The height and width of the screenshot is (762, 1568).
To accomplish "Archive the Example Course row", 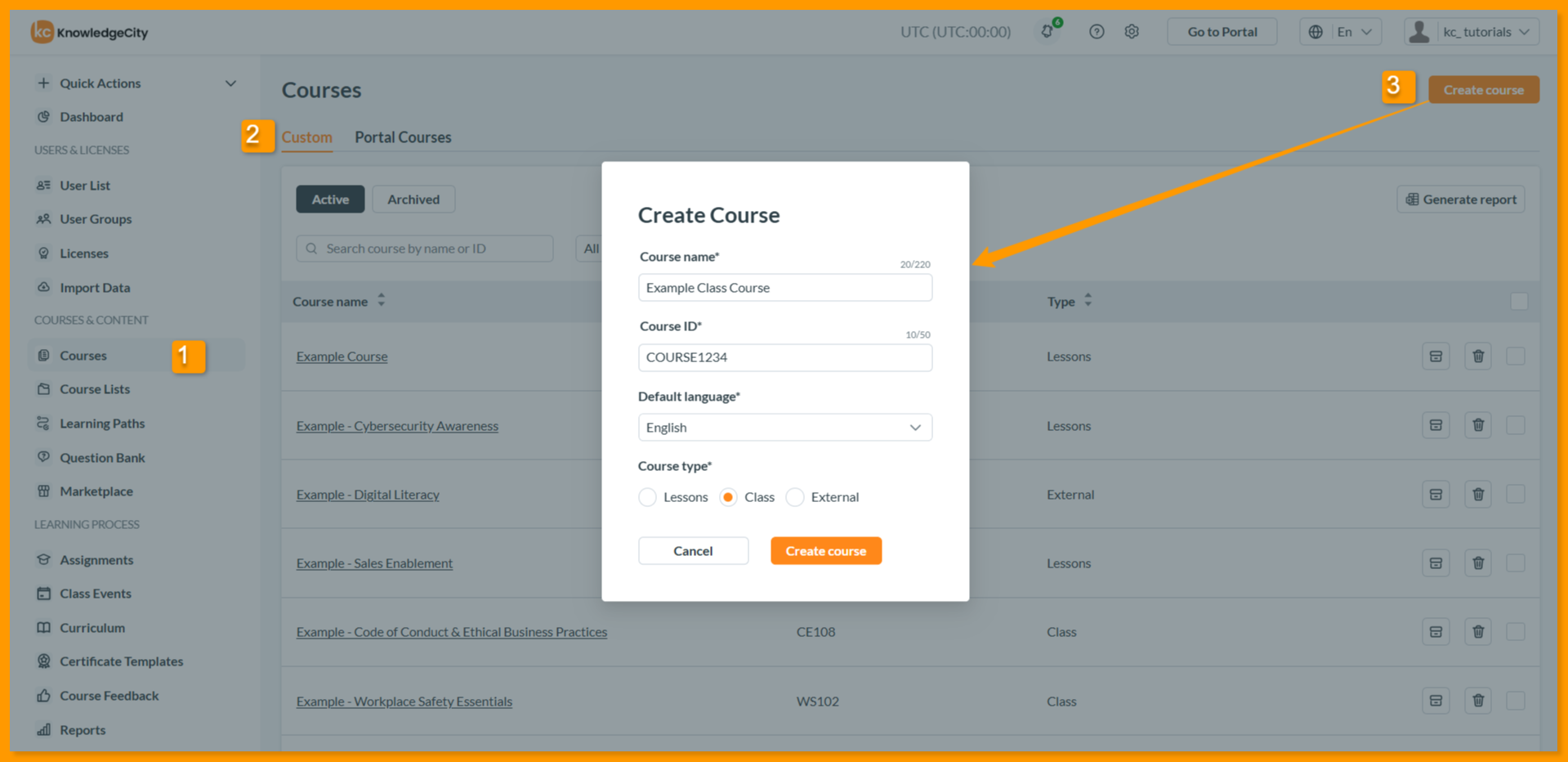I will (1436, 356).
